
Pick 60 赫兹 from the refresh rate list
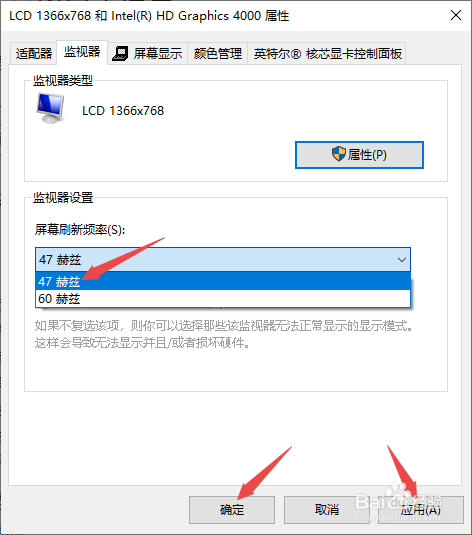pyautogui.click(x=223, y=299)
